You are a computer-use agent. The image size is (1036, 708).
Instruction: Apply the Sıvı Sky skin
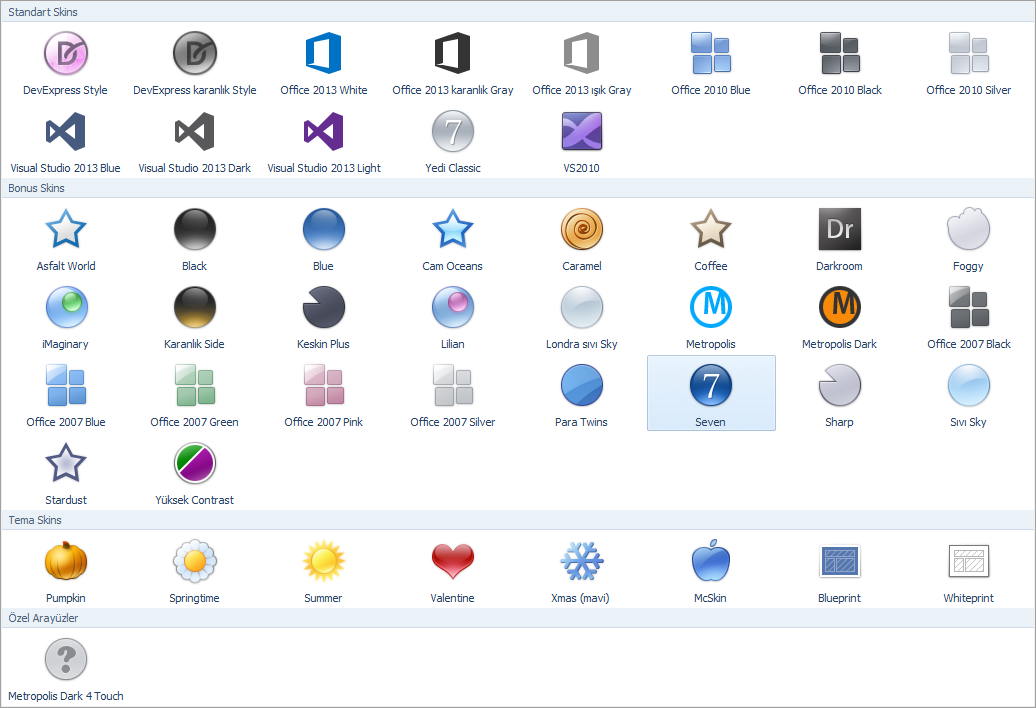pos(969,394)
